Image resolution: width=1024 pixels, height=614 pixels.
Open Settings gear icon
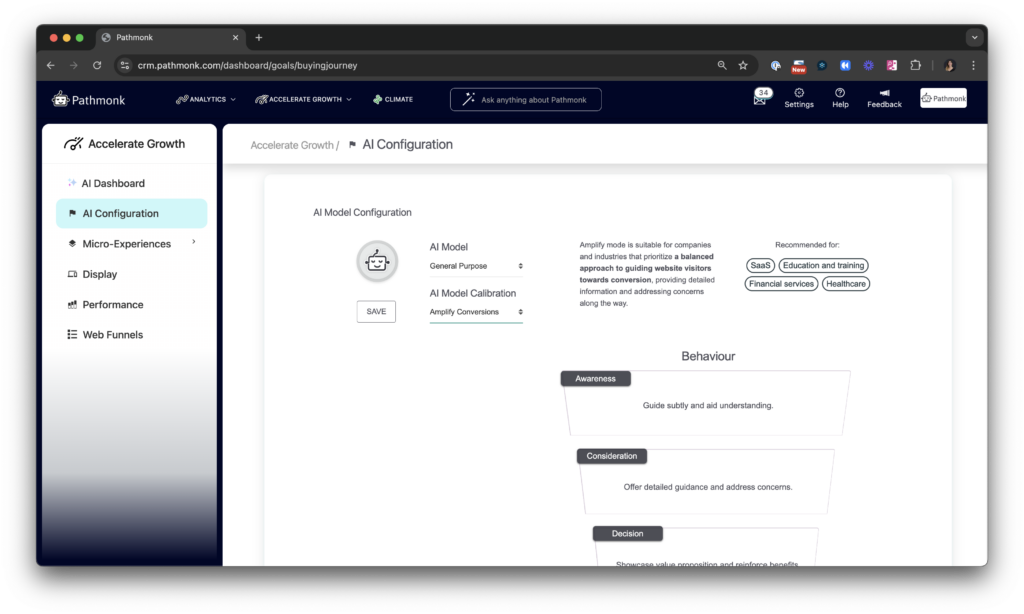[x=798, y=94]
